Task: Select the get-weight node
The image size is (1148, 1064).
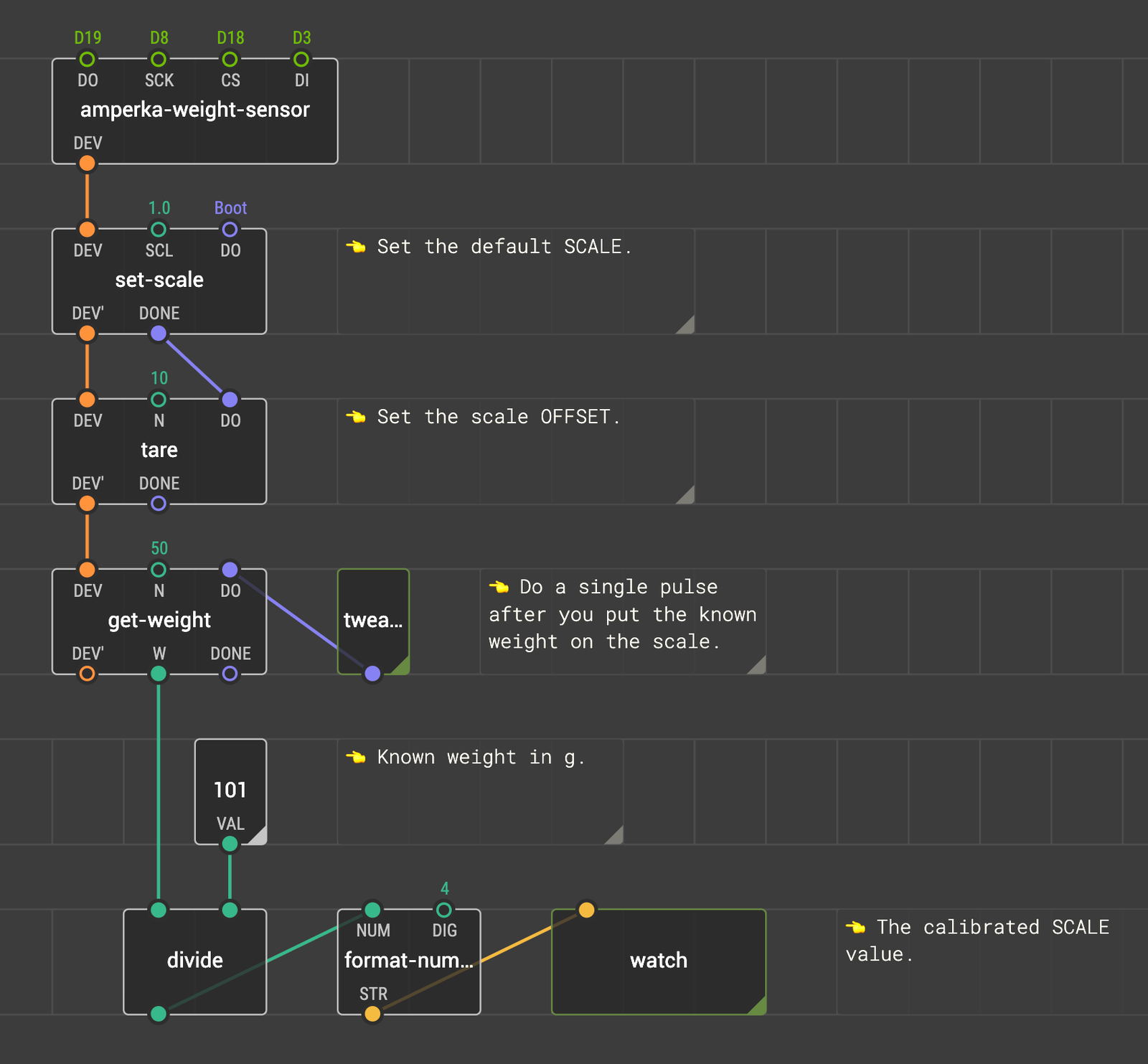Action: [159, 621]
